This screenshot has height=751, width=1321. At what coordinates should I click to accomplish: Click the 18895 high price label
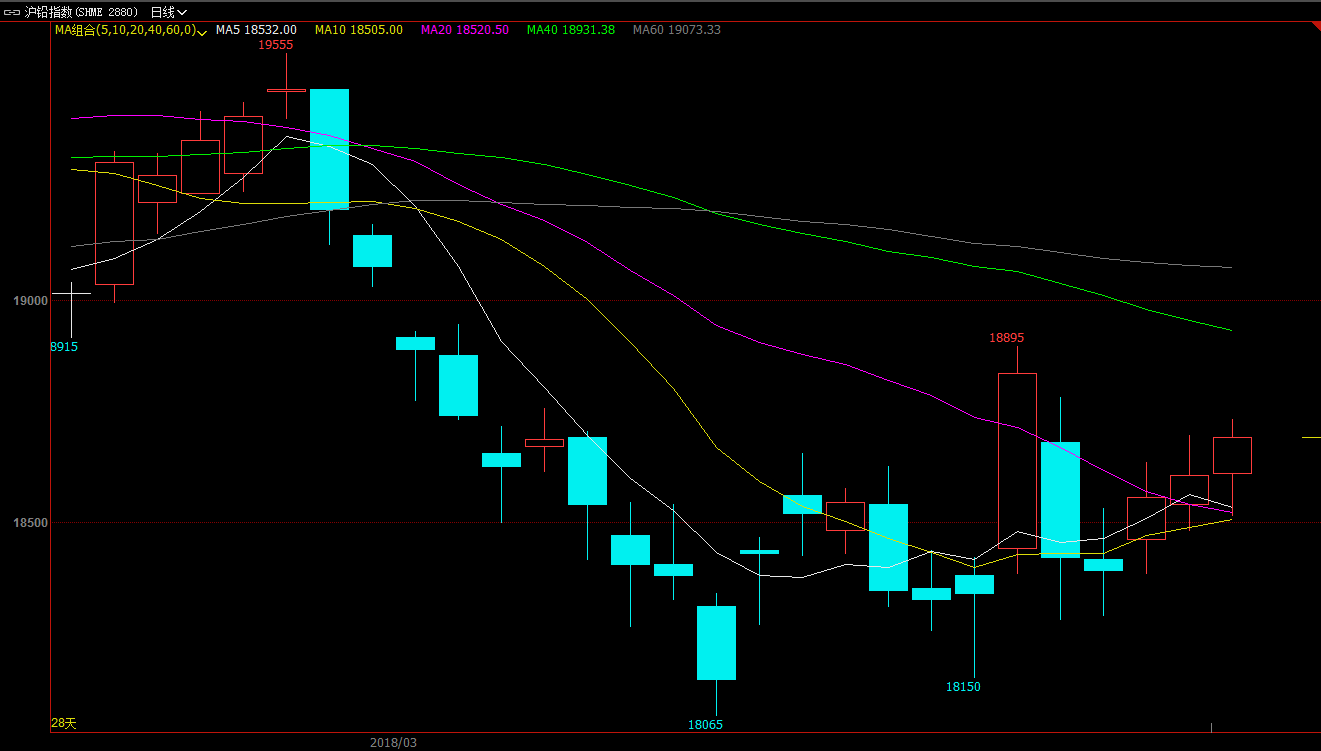click(x=1007, y=338)
